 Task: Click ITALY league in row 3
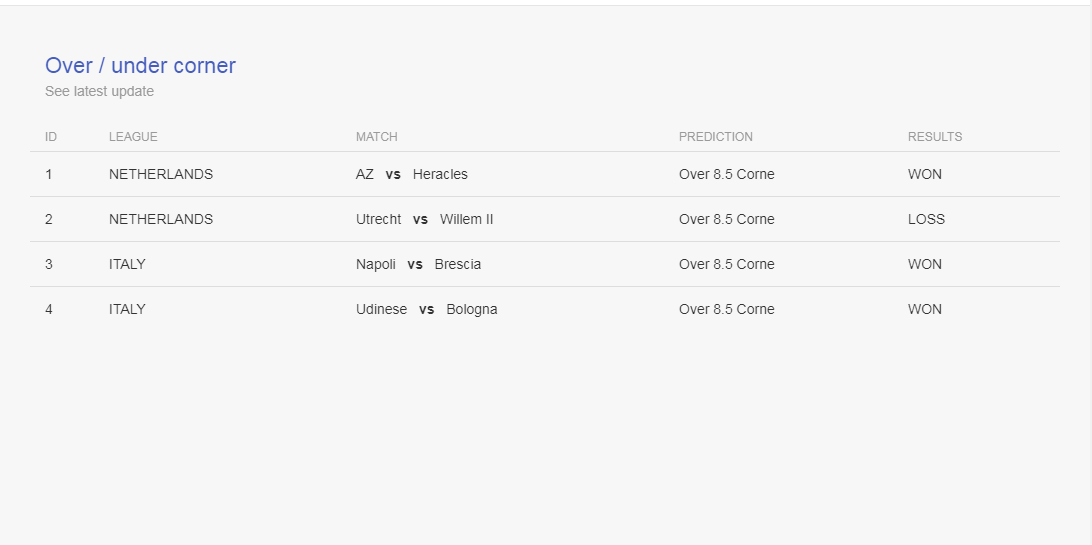pos(127,264)
